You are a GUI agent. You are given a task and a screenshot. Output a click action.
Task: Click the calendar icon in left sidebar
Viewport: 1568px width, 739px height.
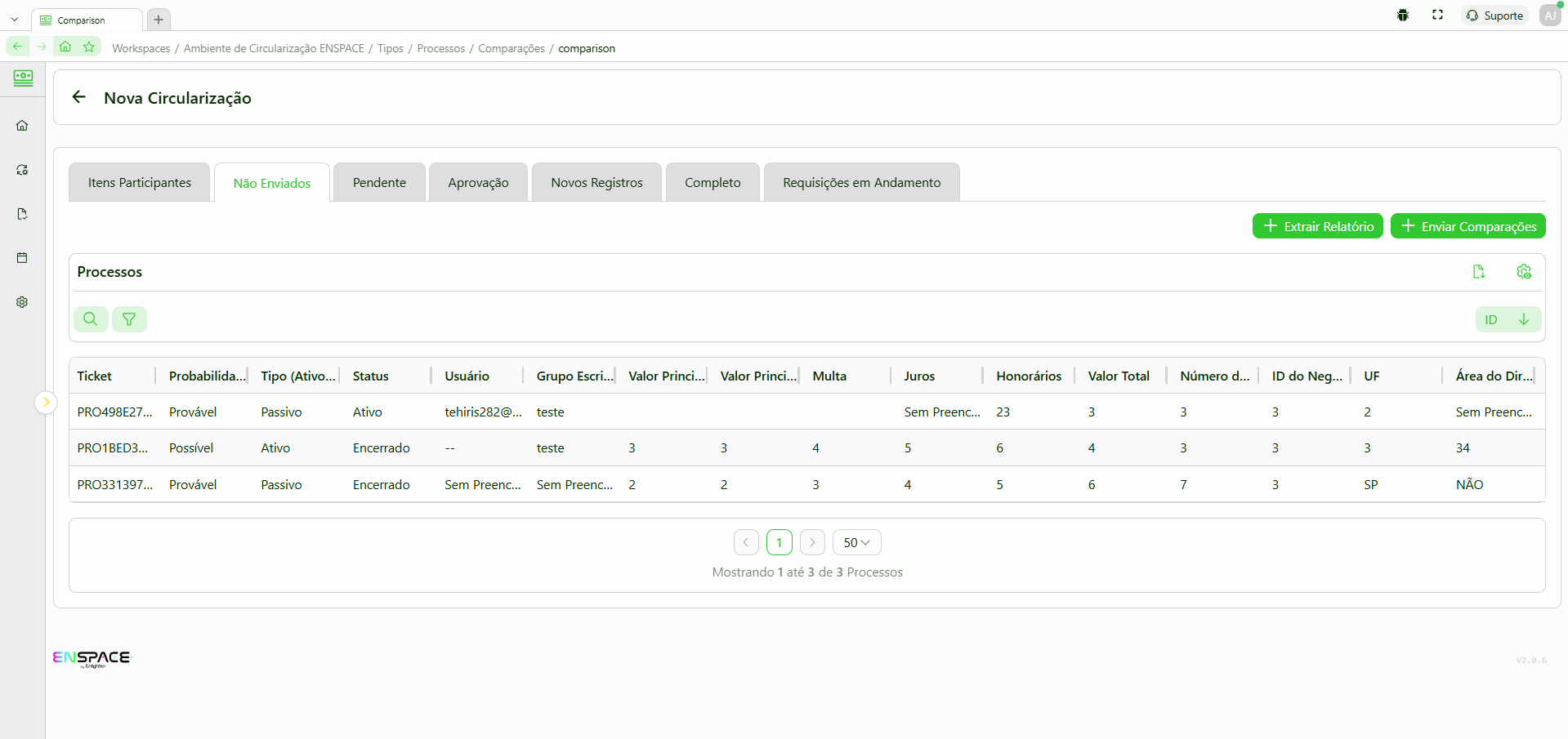pos(22,258)
